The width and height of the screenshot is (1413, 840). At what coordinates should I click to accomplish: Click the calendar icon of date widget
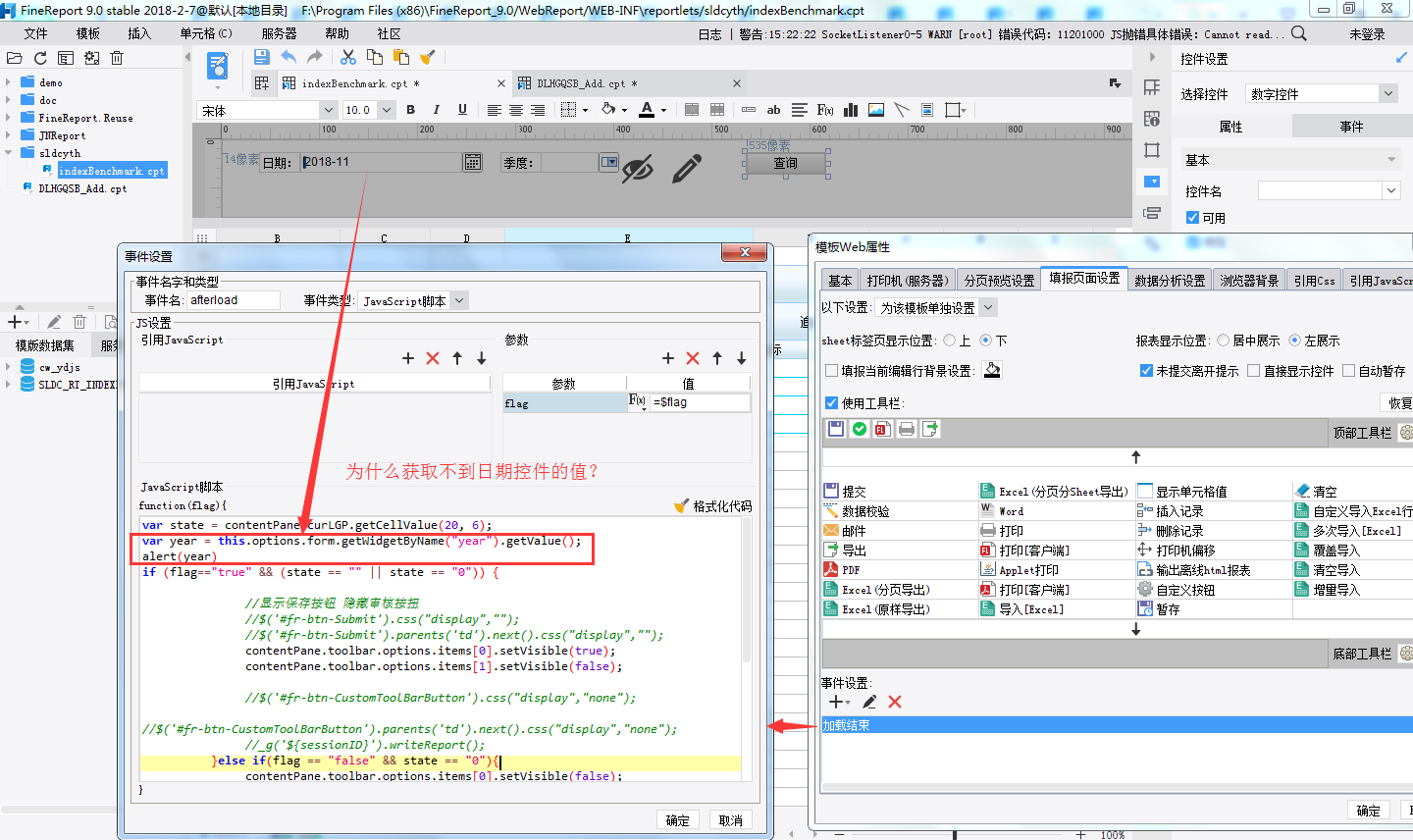[473, 162]
